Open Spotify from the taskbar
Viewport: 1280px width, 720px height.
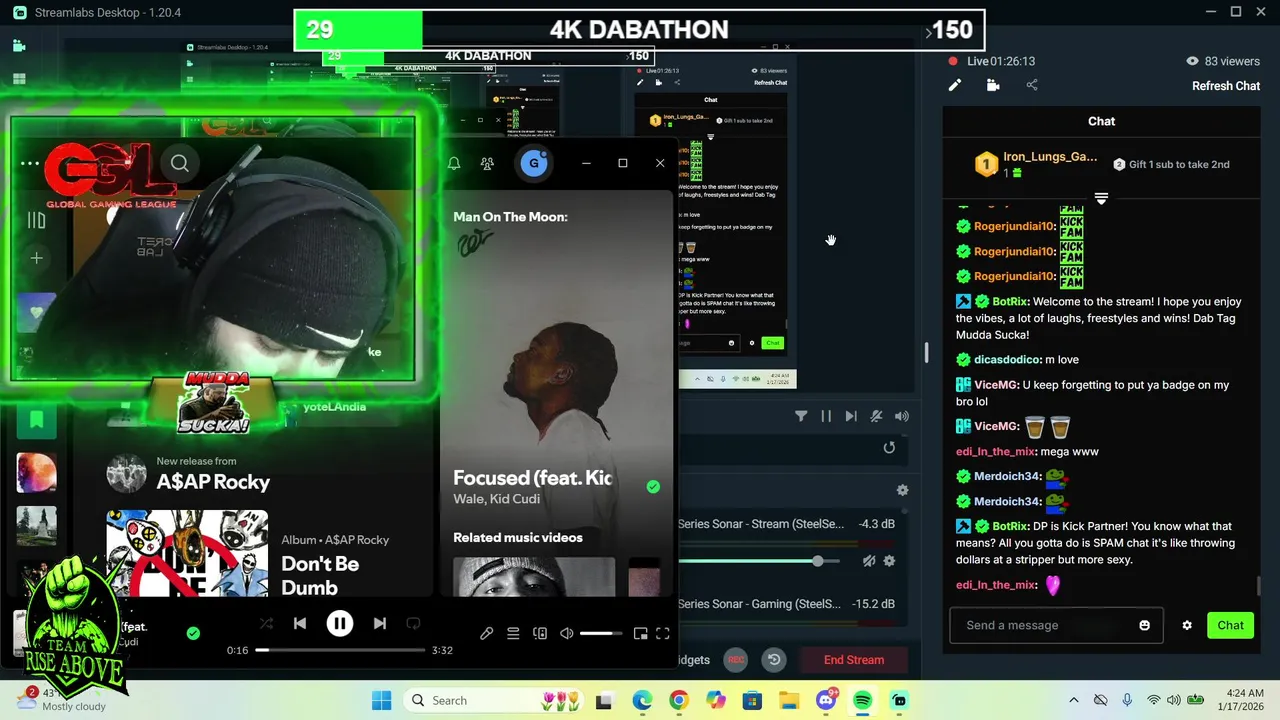click(863, 700)
